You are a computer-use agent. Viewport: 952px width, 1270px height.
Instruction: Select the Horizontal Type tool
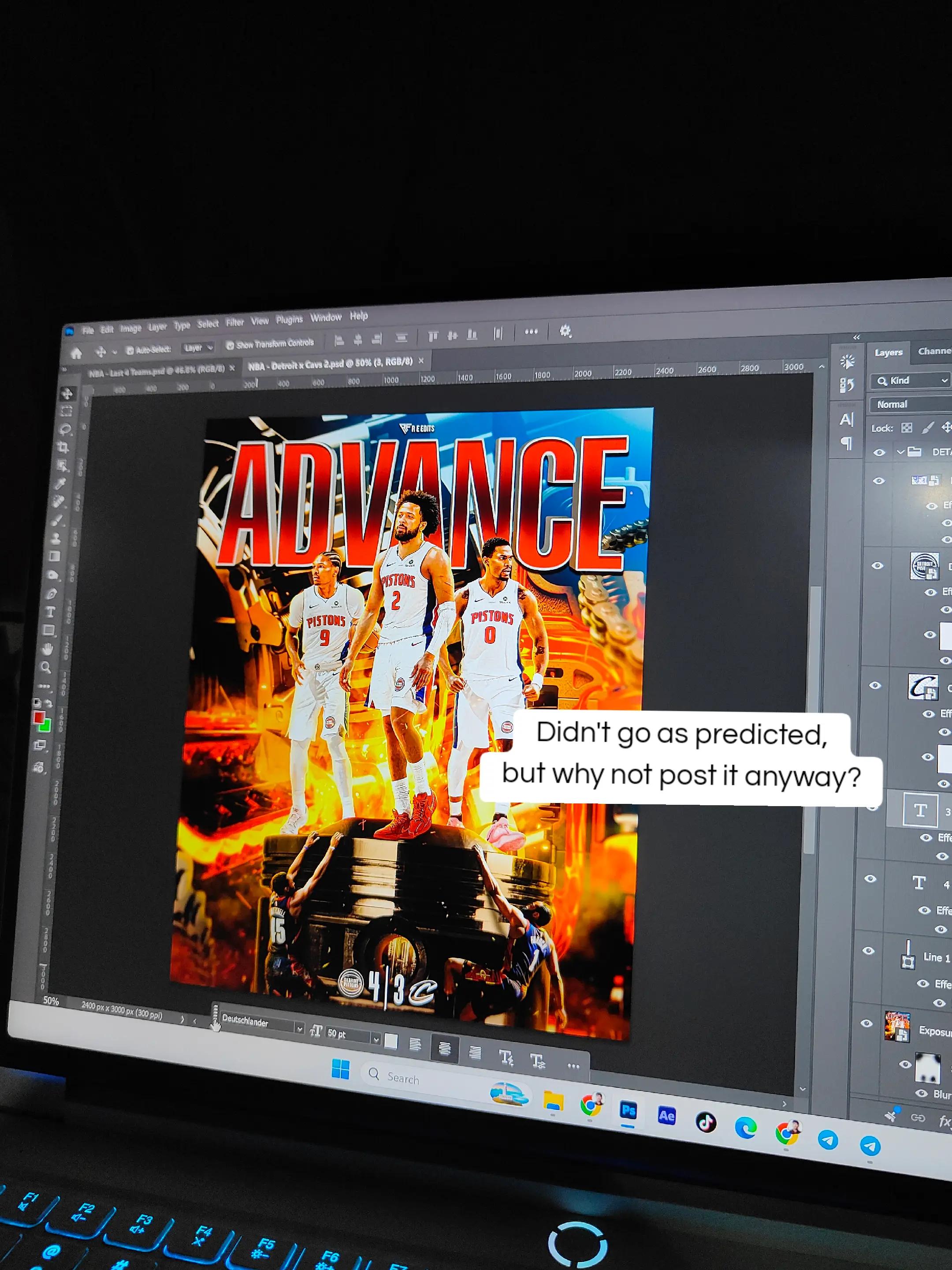point(51,612)
